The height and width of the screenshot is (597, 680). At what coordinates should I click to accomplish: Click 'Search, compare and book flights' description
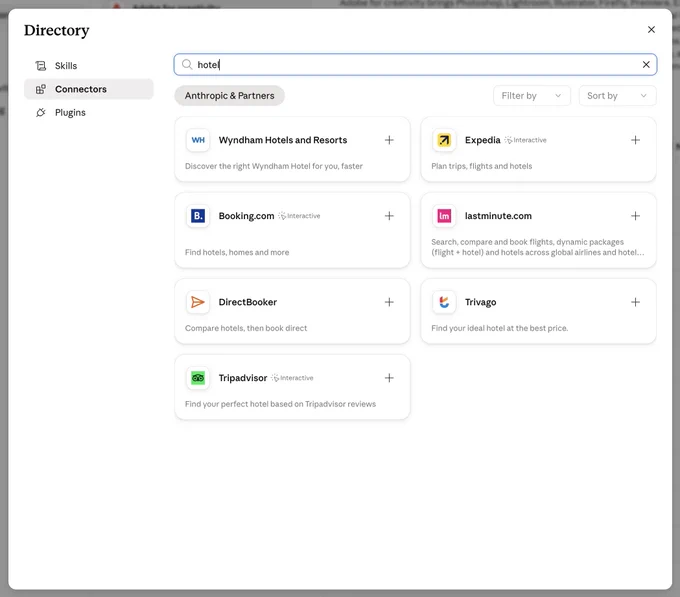pyautogui.click(x=538, y=247)
